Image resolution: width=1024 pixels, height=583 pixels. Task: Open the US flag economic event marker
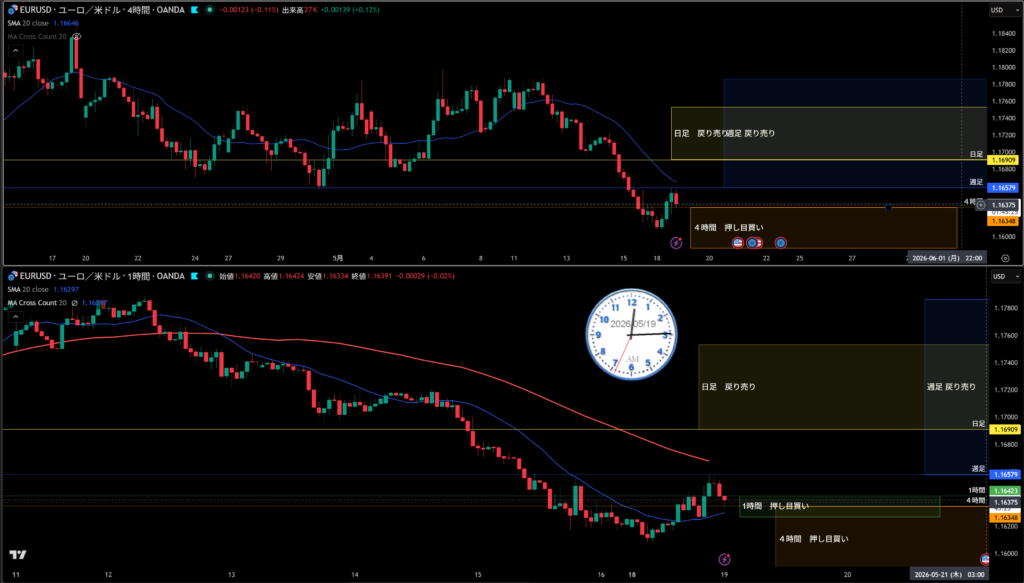pyautogui.click(x=737, y=243)
